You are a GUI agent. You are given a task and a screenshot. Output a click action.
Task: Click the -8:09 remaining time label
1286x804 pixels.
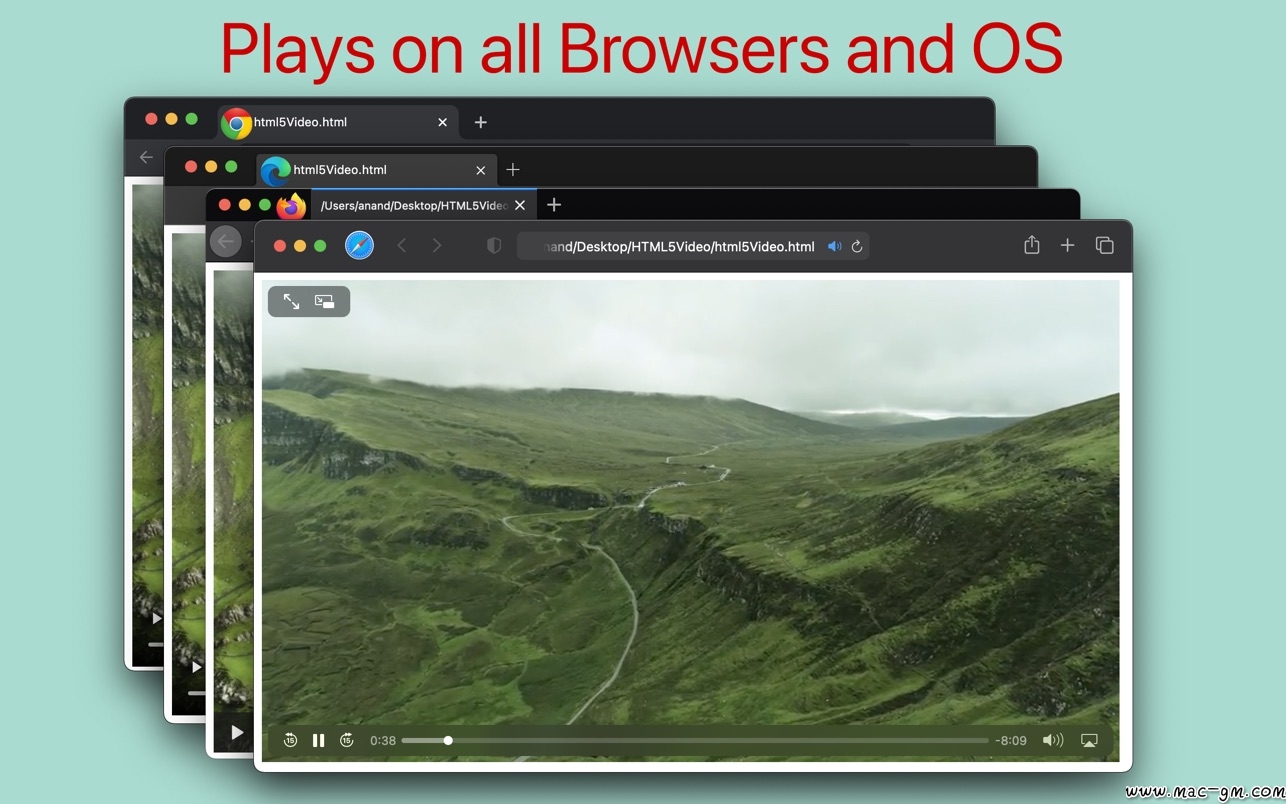(x=1011, y=741)
